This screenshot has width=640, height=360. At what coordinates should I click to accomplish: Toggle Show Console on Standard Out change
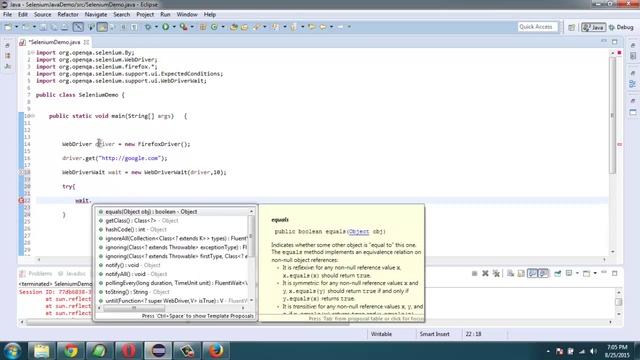[x=532, y=273]
